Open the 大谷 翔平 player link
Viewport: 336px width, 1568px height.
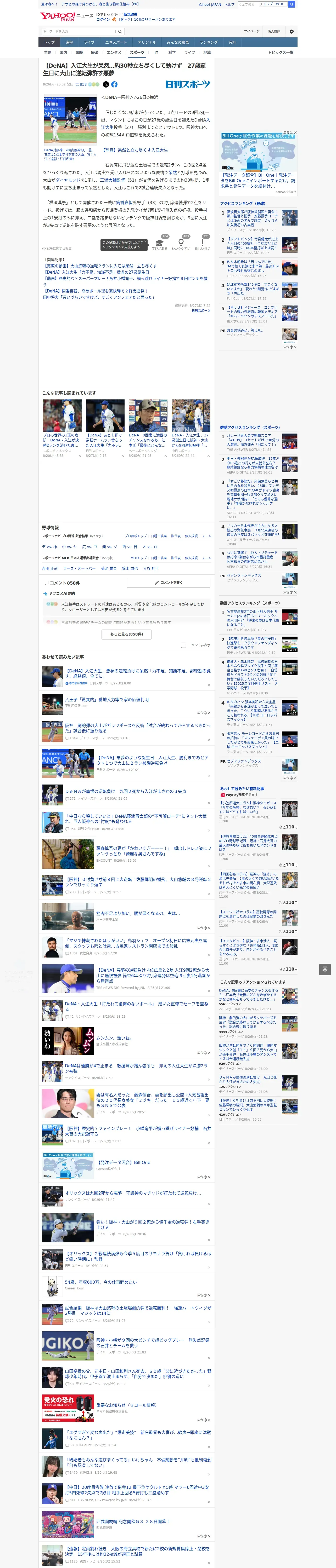pyautogui.click(x=151, y=568)
